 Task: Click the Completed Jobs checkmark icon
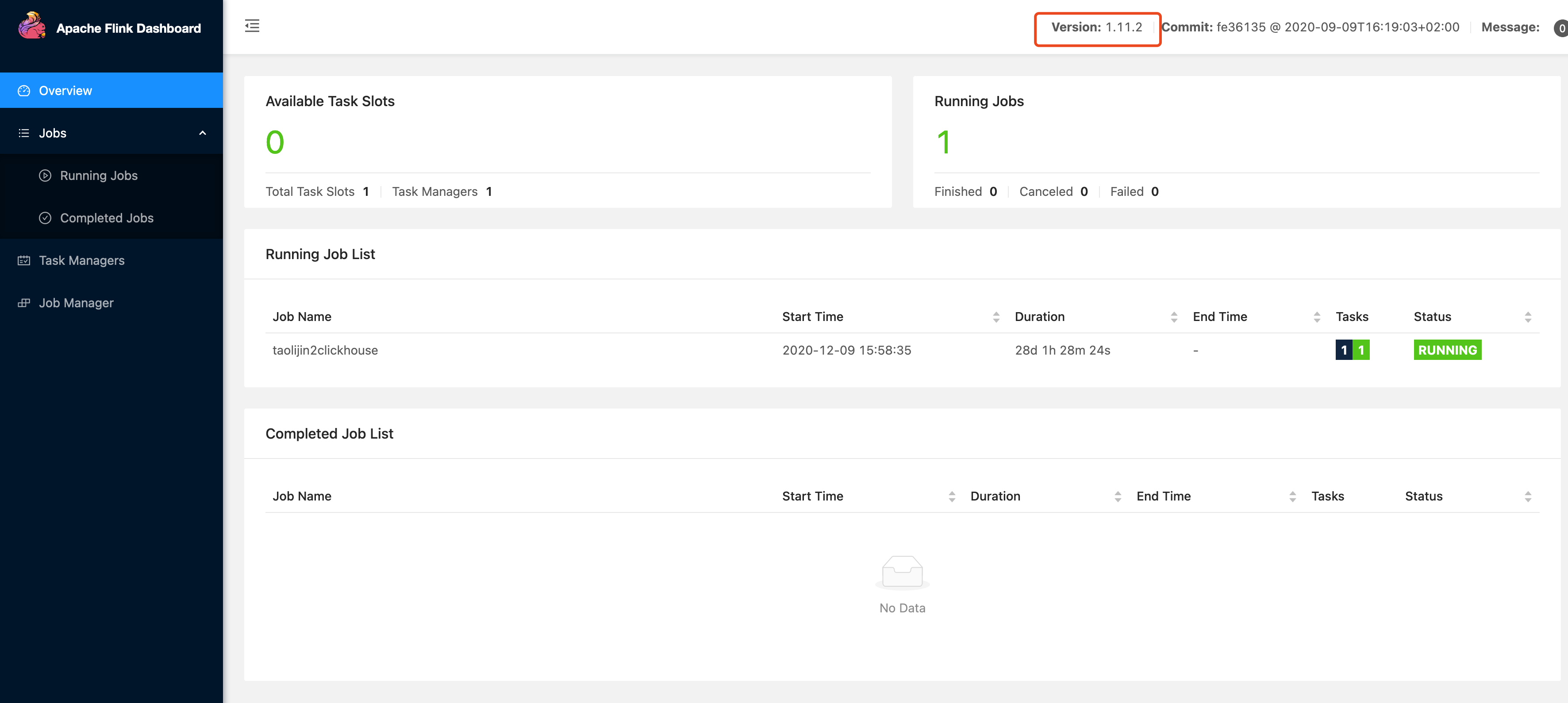(45, 218)
